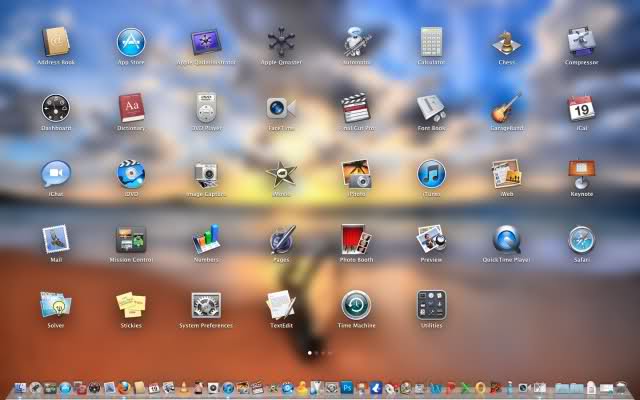The width and height of the screenshot is (640, 400).
Task: Launch Apple Qmaster
Action: point(281,41)
